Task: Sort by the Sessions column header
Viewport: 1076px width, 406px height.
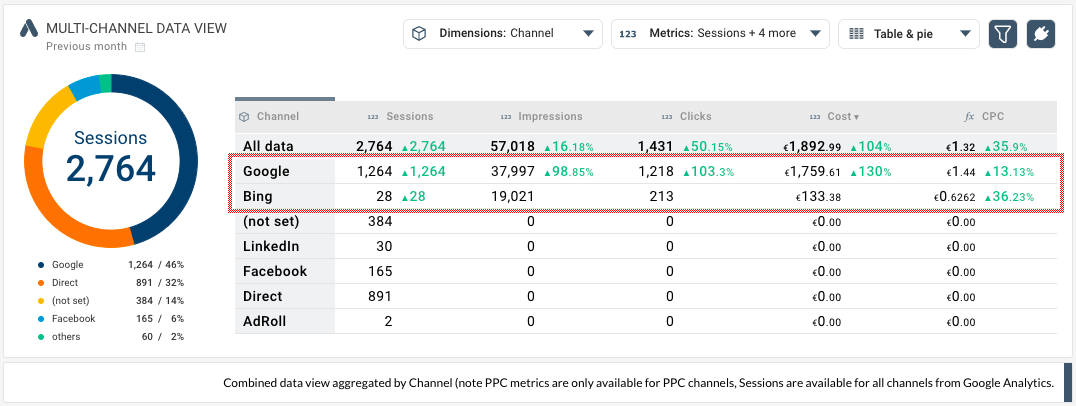Action: 410,117
